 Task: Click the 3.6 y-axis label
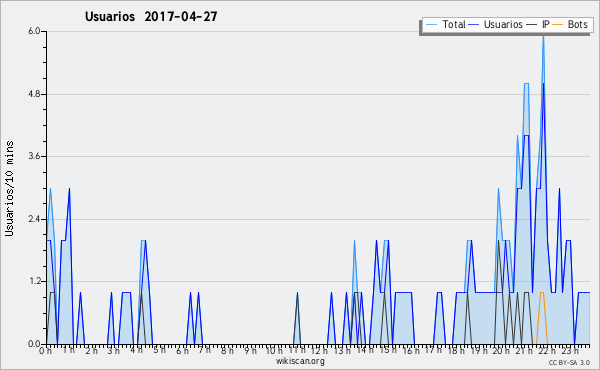tap(34, 156)
